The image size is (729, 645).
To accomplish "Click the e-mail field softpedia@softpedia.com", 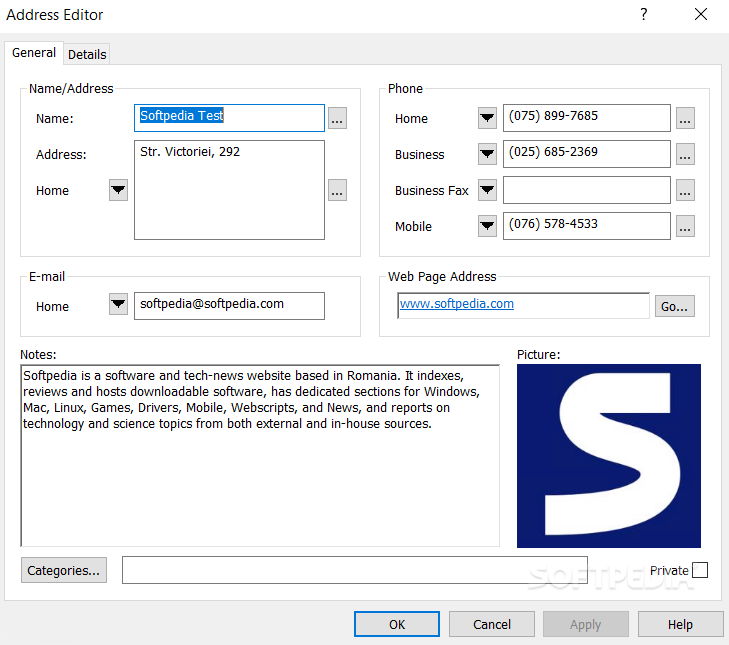I will [x=229, y=306].
